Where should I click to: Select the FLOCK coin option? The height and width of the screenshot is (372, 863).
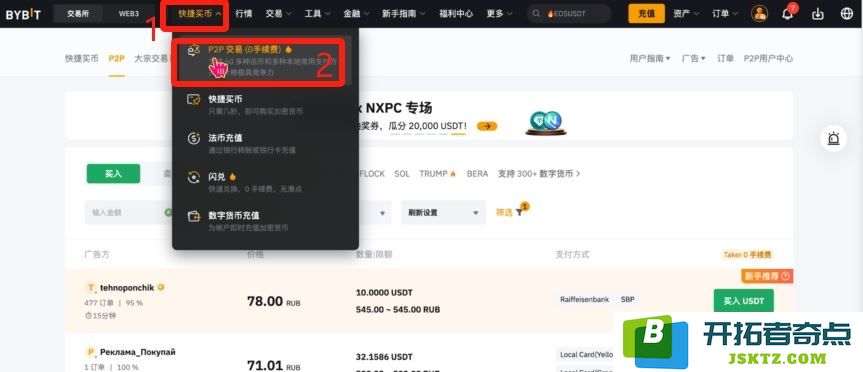click(x=372, y=173)
